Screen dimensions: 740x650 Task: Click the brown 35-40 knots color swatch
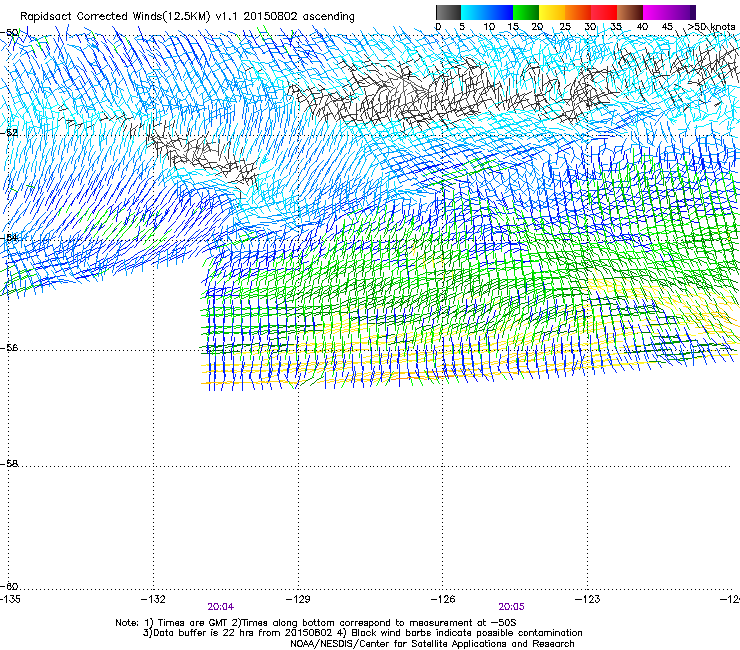coord(630,12)
